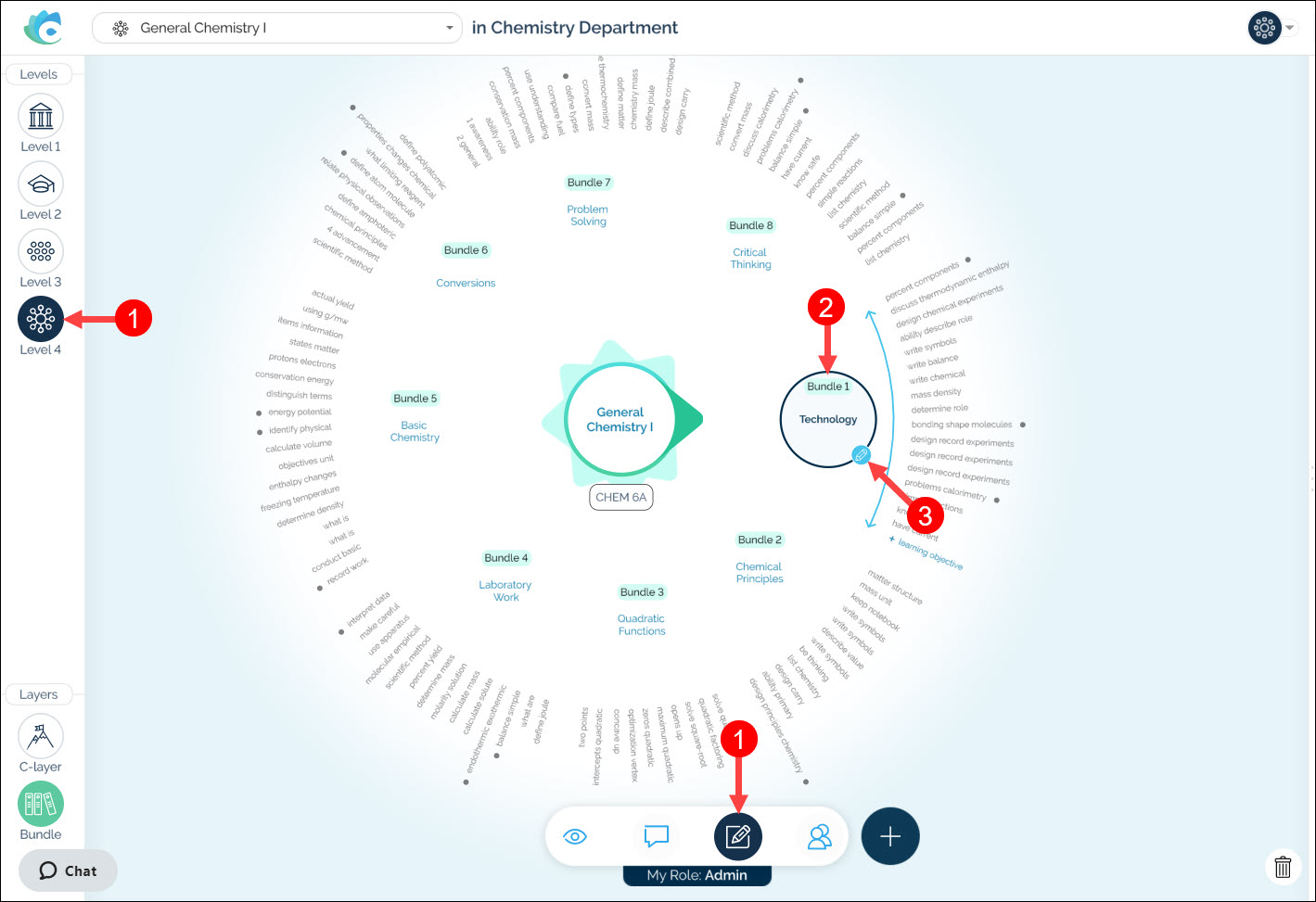The width and height of the screenshot is (1316, 902).
Task: Switch to the C-layer
Action: point(41,737)
